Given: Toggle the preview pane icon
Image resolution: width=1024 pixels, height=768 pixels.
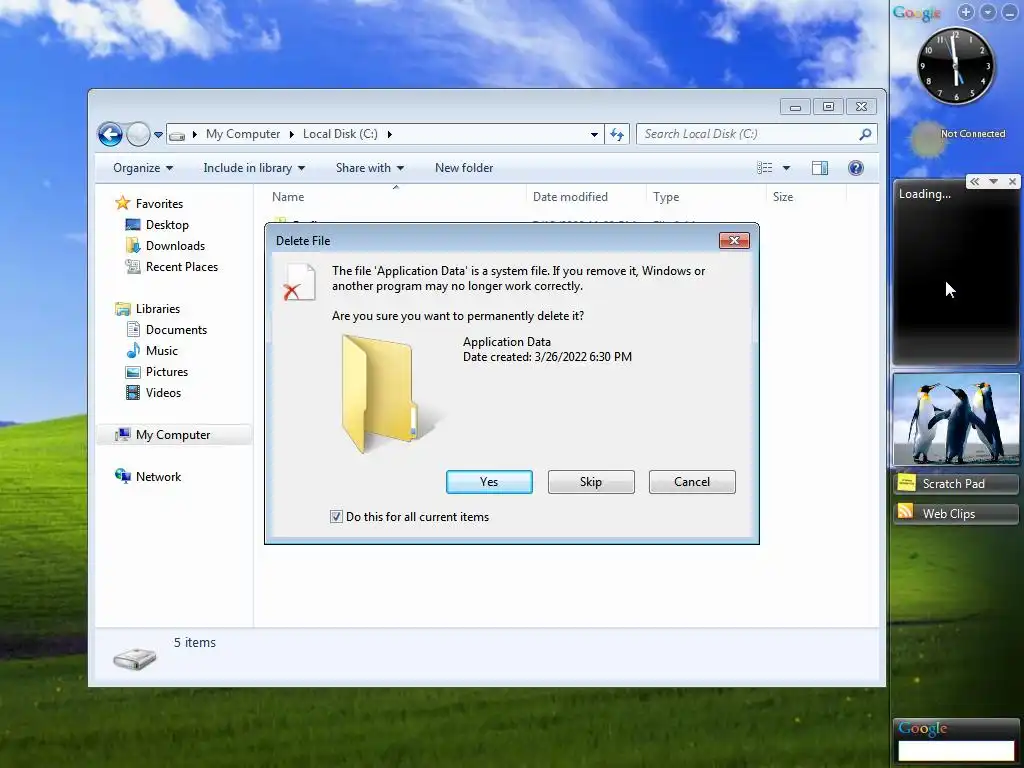Looking at the screenshot, I should click(x=820, y=168).
